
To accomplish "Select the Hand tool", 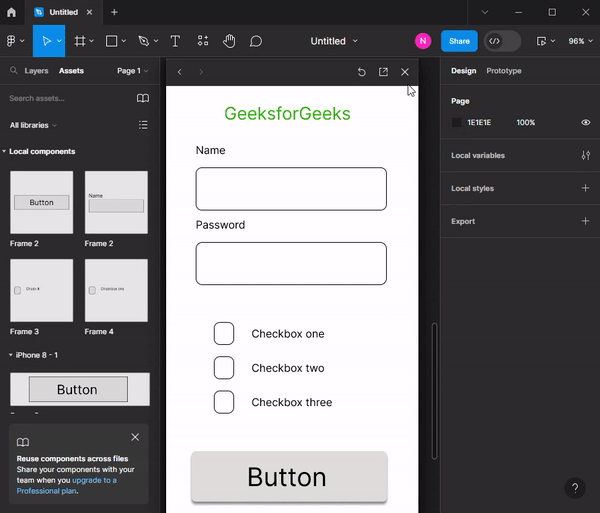I will pyautogui.click(x=229, y=41).
